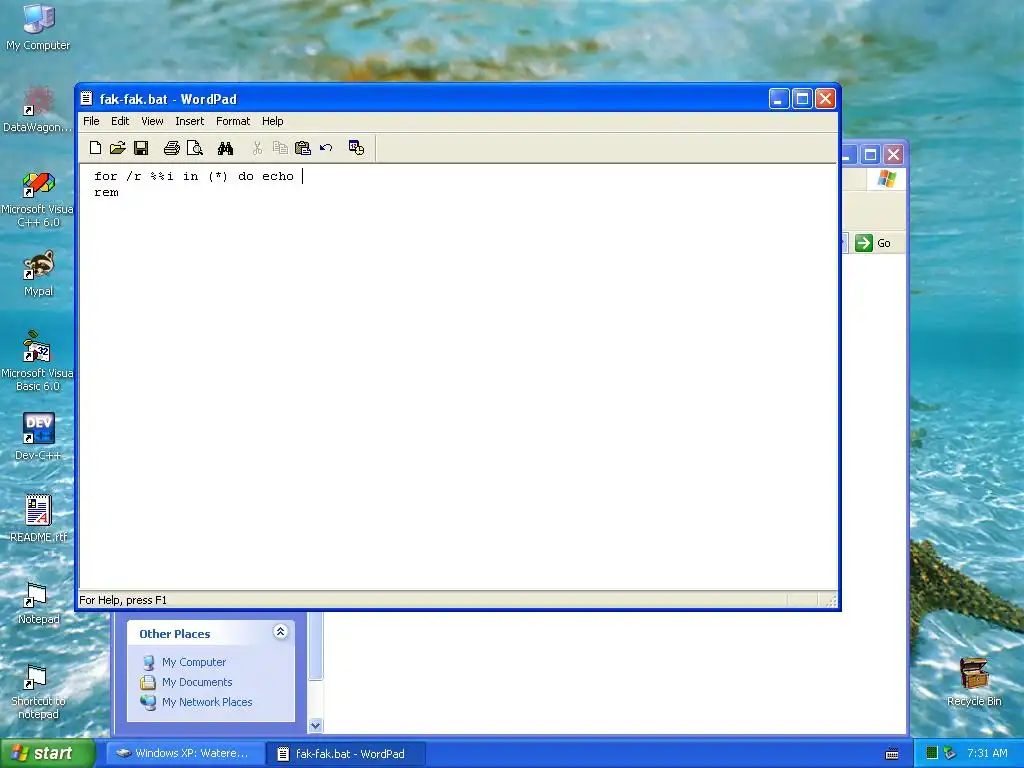Maximize the background Explorer window
The image size is (1024, 768).
(x=870, y=155)
